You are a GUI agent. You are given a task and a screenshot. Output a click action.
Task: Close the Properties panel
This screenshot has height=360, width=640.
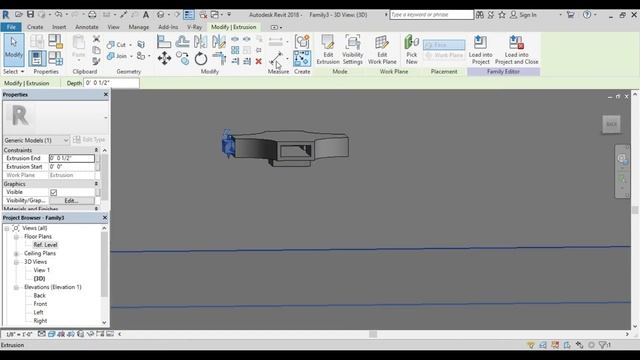click(106, 94)
